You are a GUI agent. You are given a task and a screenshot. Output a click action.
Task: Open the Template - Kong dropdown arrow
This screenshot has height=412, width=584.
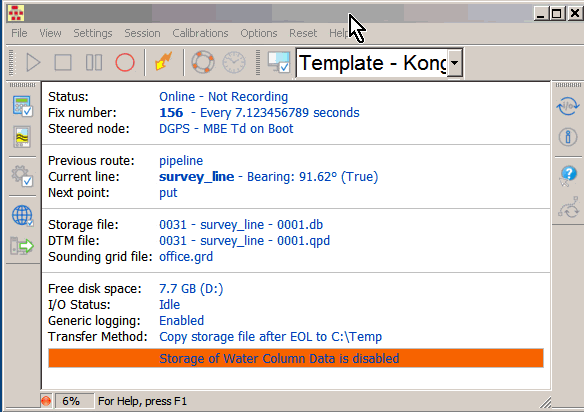point(454,63)
